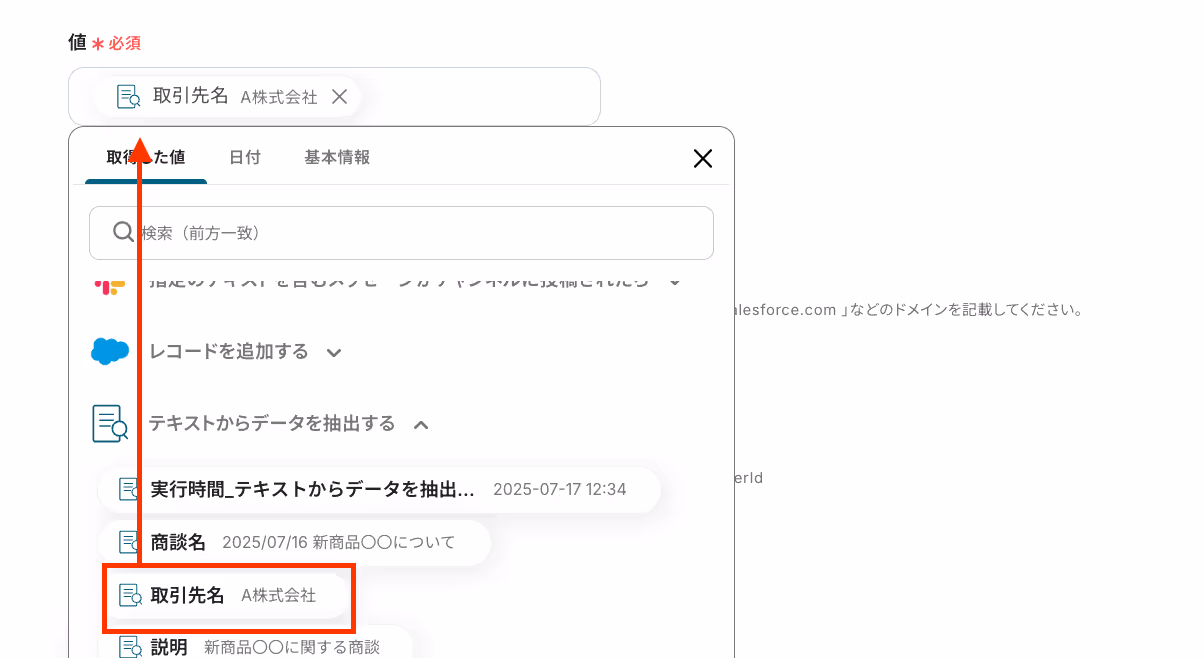Switch to the 取得した値 tab
This screenshot has height=658, width=1204.
click(146, 158)
